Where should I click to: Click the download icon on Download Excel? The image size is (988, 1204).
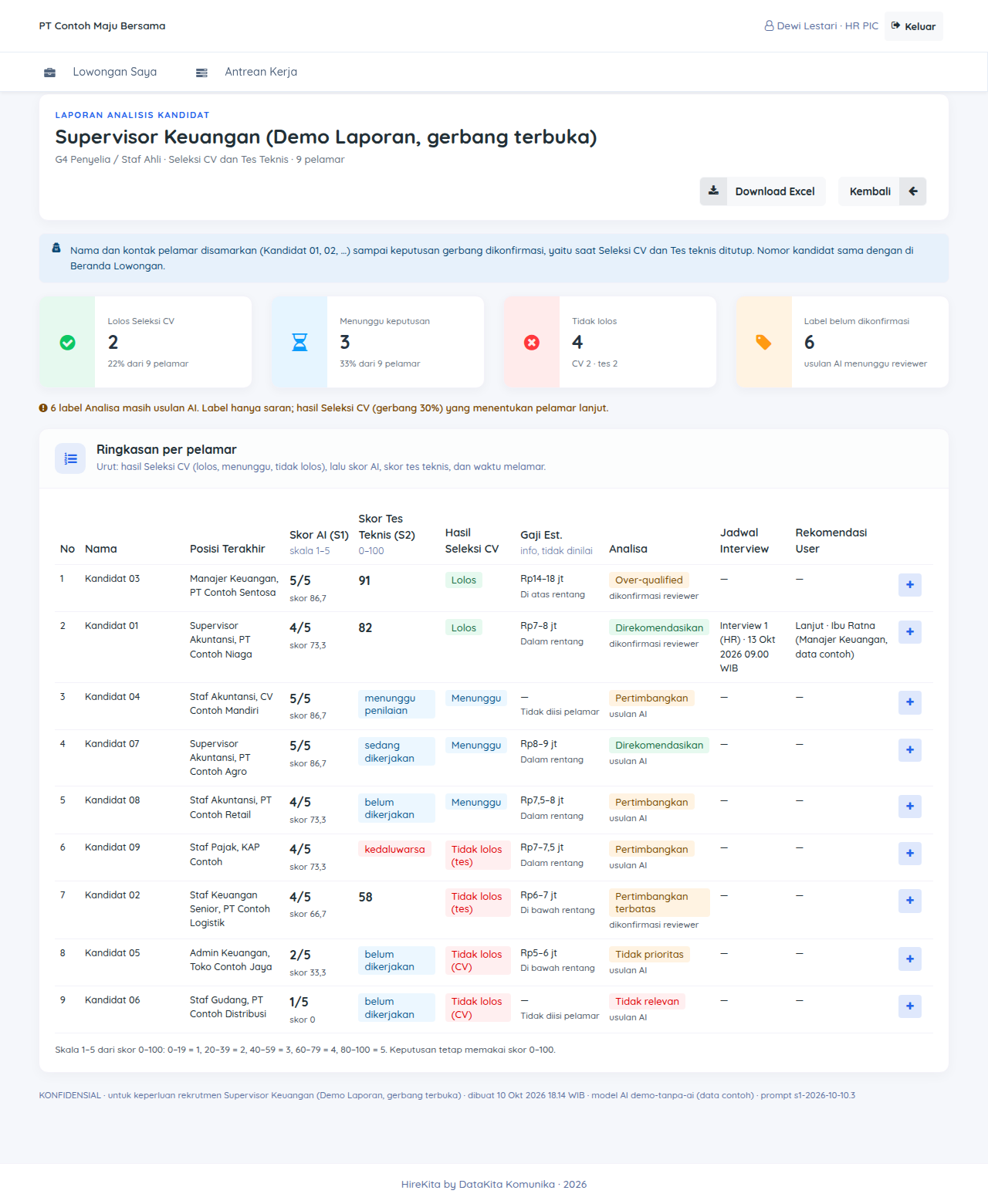pos(713,191)
